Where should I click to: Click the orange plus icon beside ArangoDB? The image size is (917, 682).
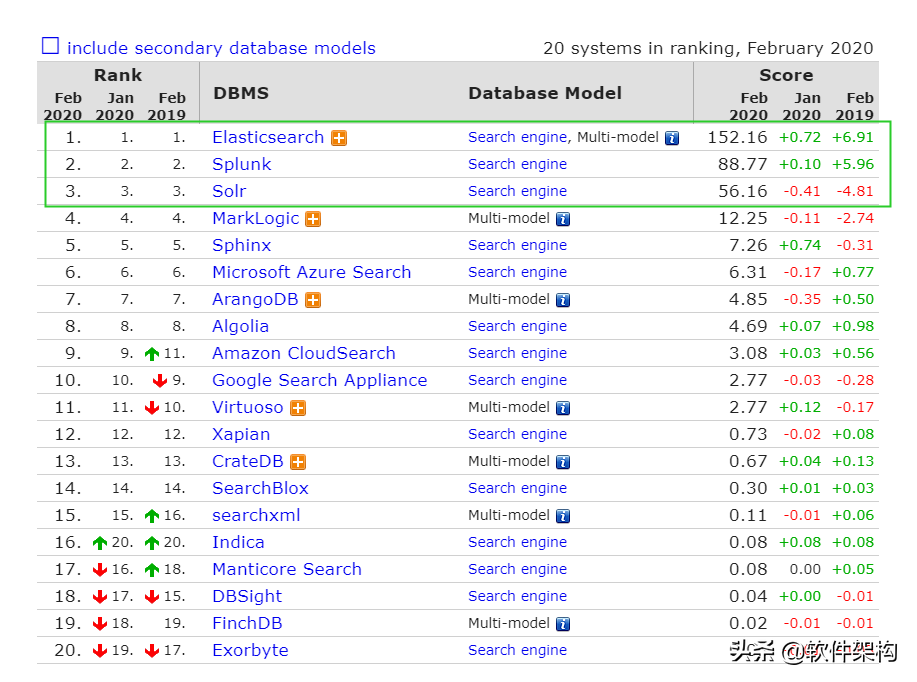click(x=313, y=301)
